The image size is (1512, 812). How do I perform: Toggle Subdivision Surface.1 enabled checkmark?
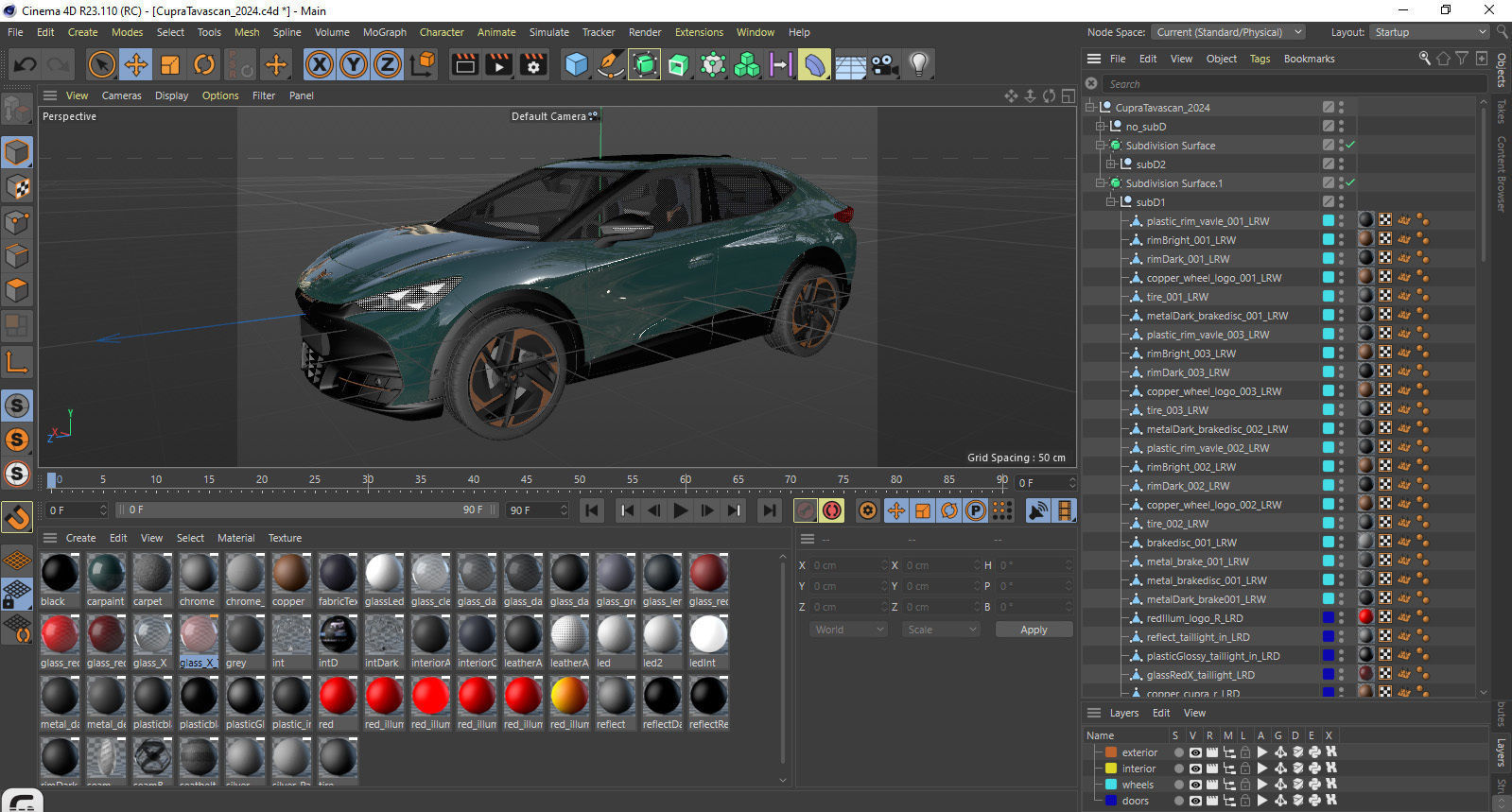point(1350,182)
